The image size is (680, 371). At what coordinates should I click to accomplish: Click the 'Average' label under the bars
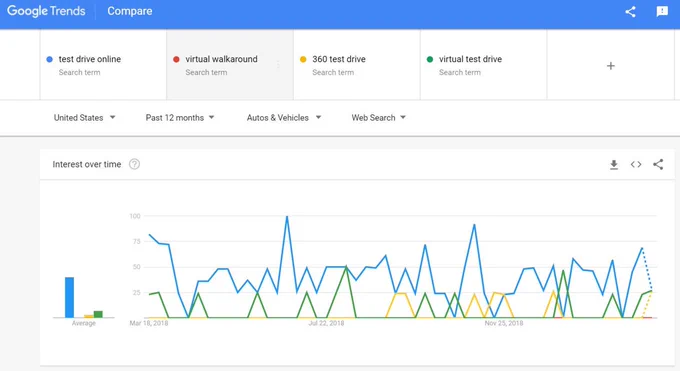[x=84, y=323]
